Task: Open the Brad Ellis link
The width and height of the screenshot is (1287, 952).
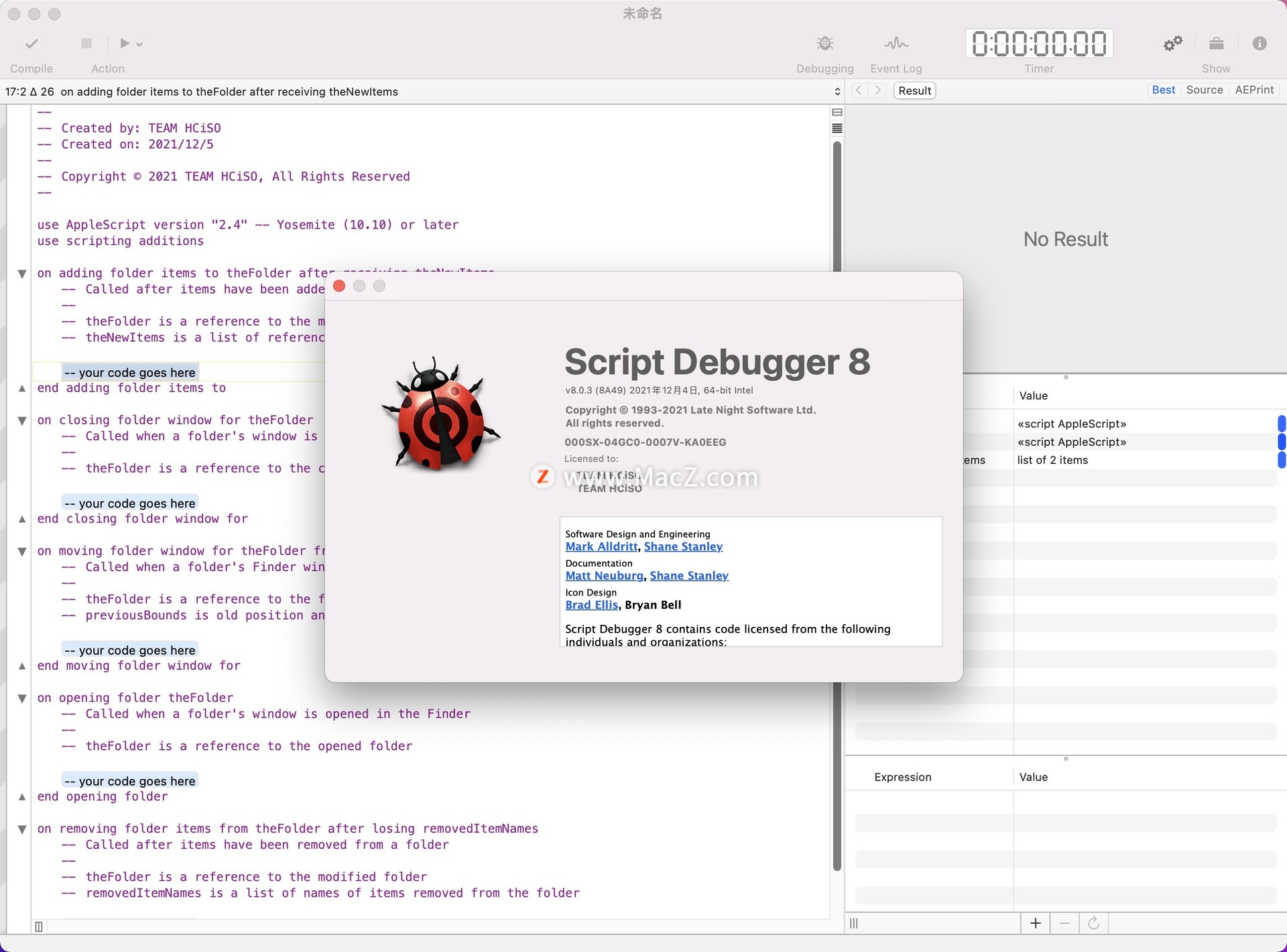Action: point(592,605)
